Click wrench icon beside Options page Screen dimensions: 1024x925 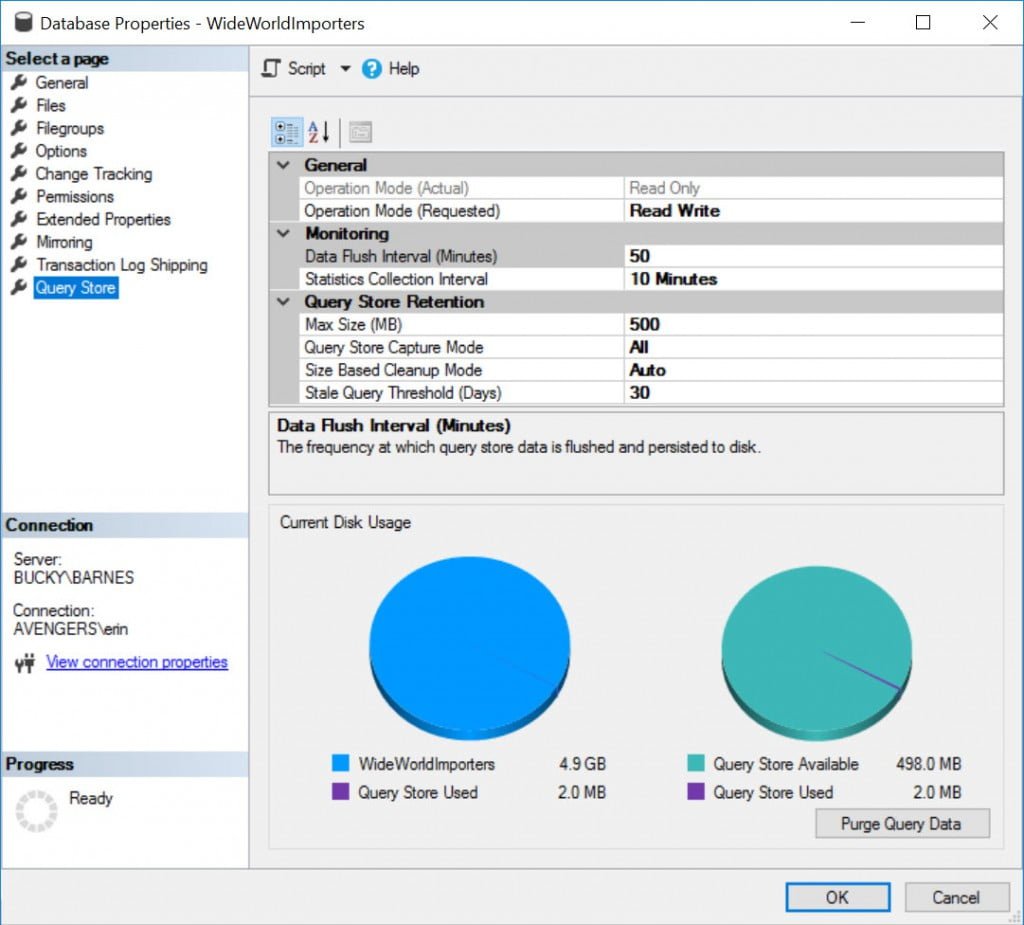tap(19, 151)
